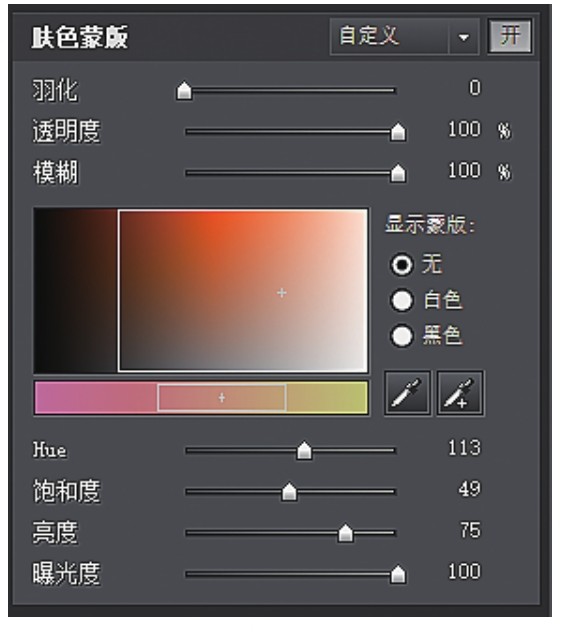
Task: Click the 亮度 brightness slider handle
Action: point(345,532)
